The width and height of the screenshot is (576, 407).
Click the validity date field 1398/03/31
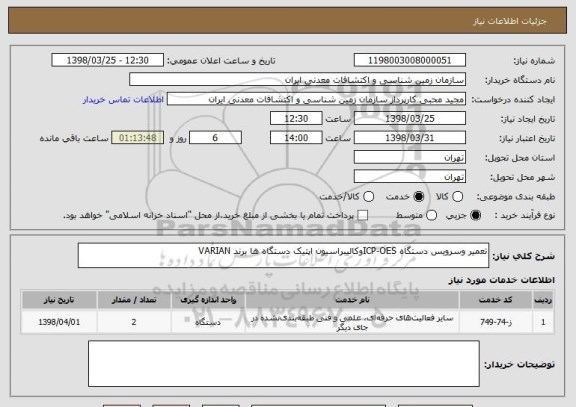(410, 138)
